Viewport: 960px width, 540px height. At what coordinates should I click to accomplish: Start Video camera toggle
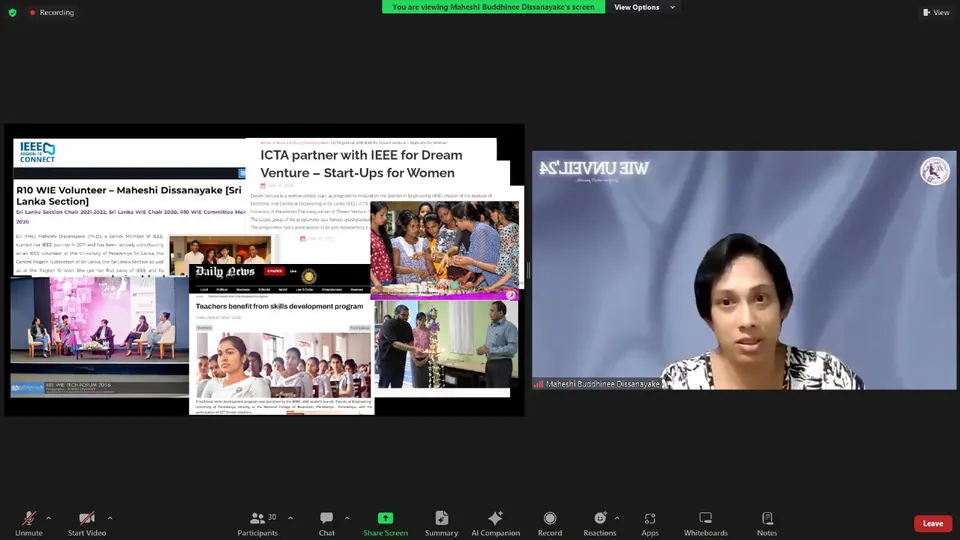[87, 524]
